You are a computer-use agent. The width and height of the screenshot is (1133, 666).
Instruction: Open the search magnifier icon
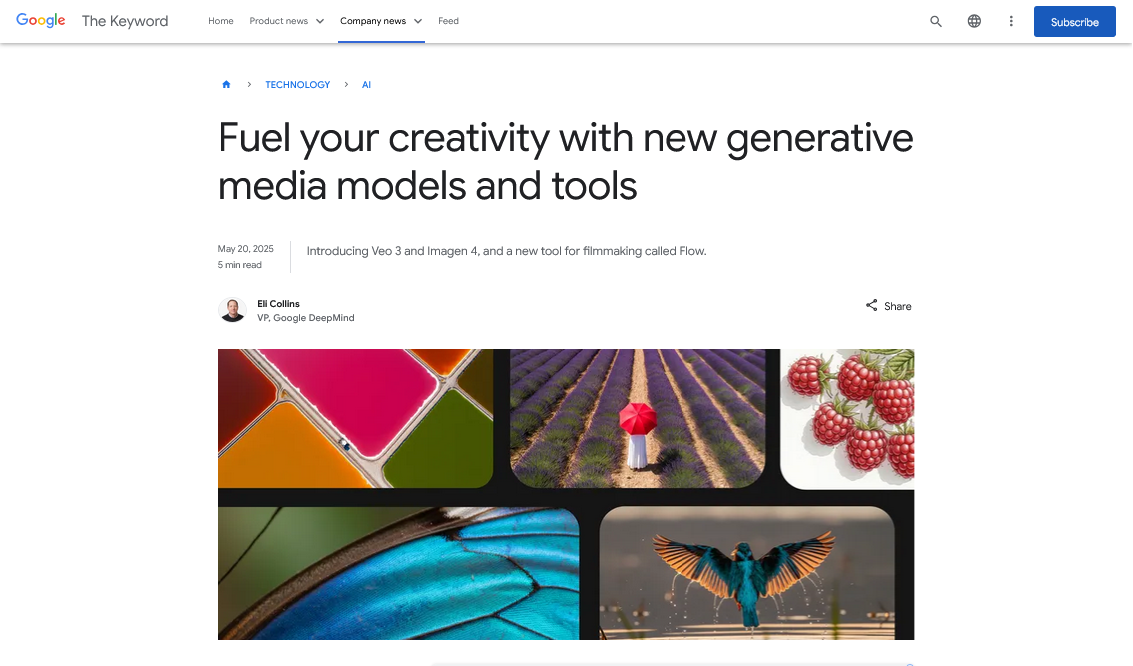[936, 22]
